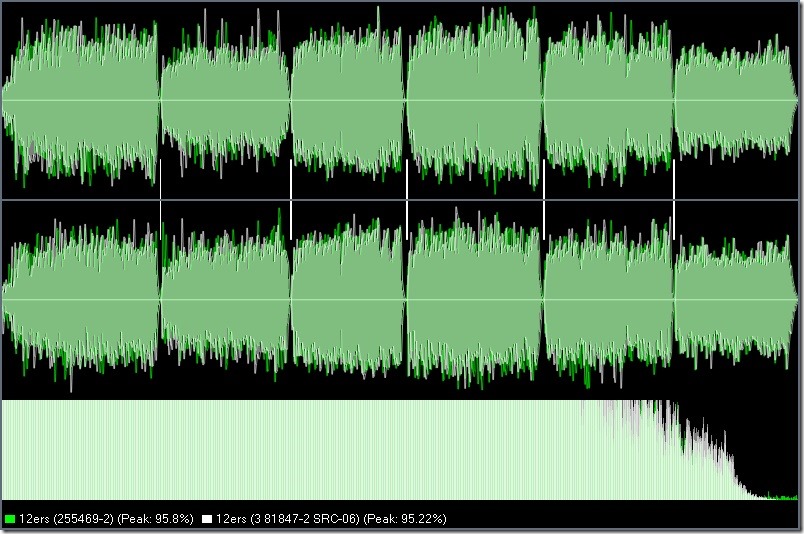Click the first white track marker line
Screen dimensions: 804x534
[x=160, y=200]
